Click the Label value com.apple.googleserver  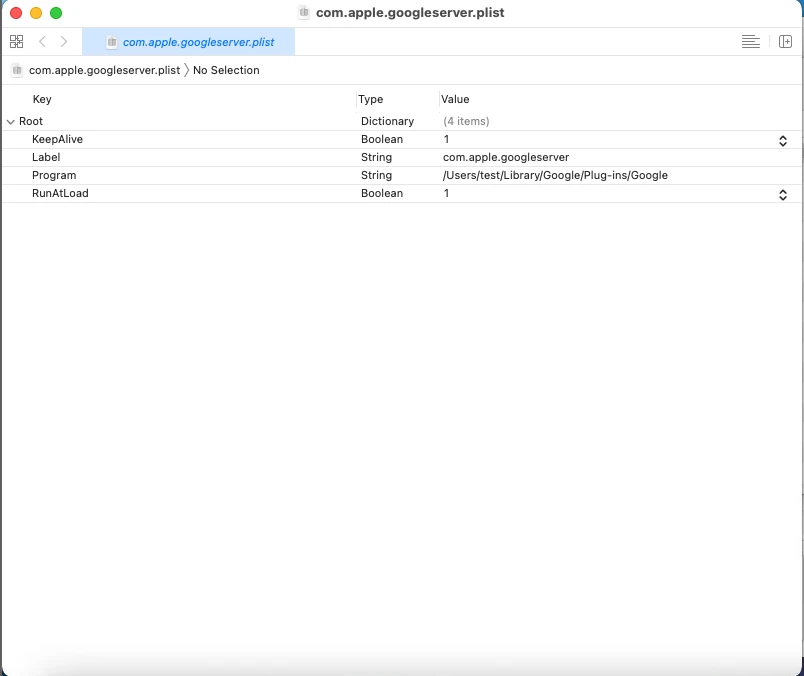click(x=506, y=158)
